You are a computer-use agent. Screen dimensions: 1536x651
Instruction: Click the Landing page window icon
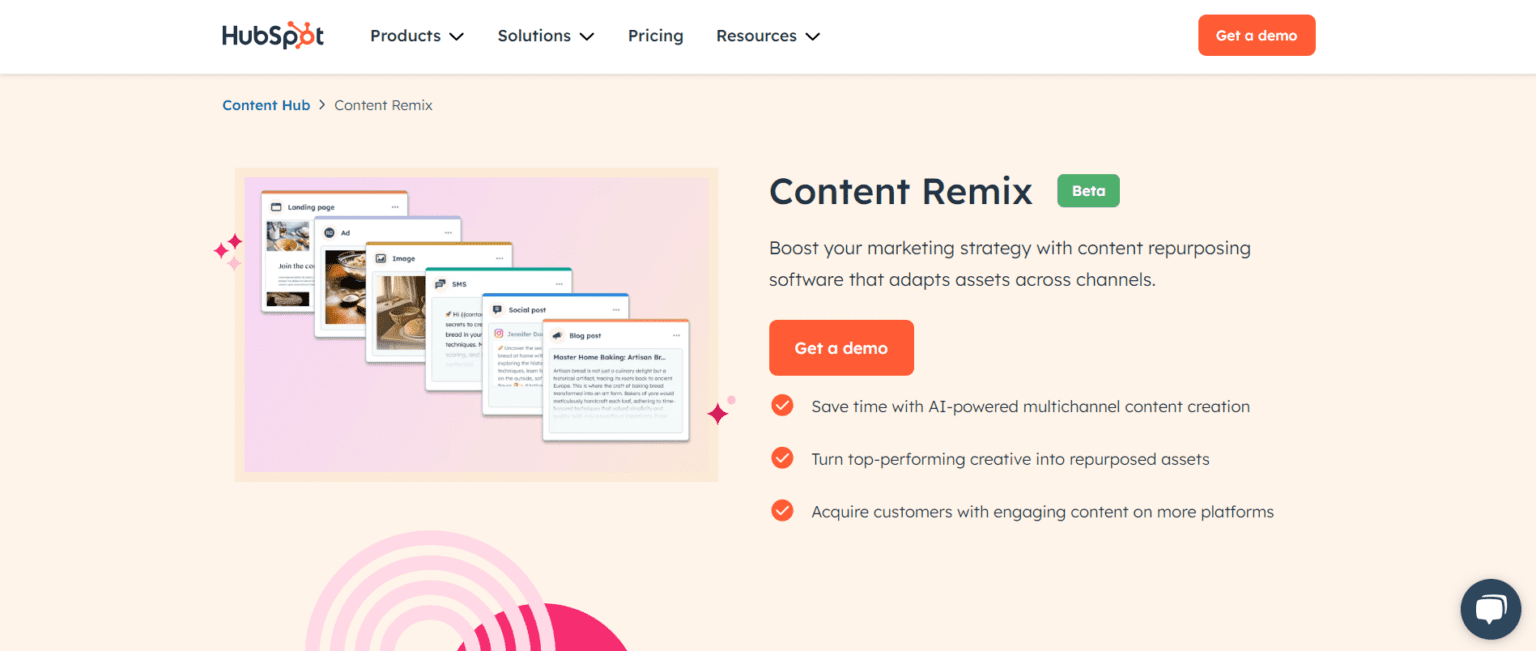click(x=276, y=207)
